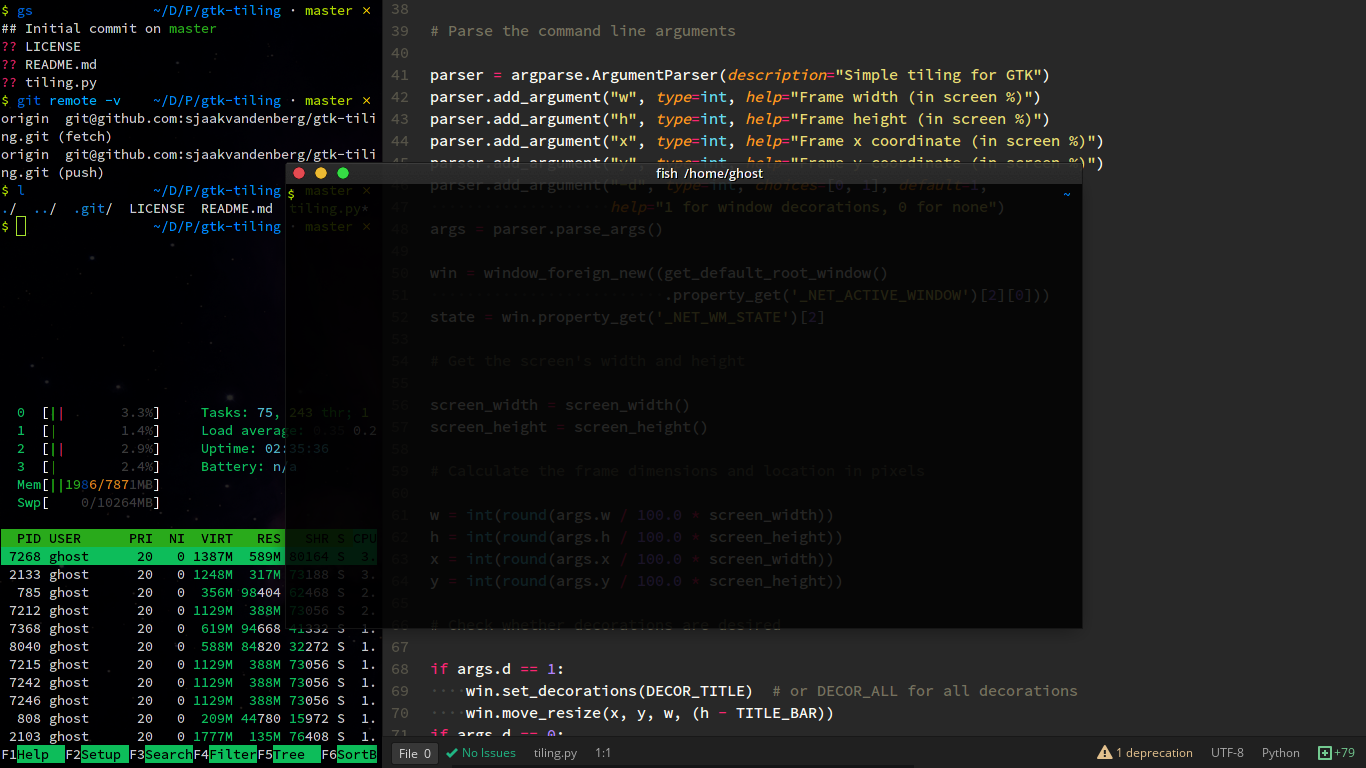Select htop process row with PID 808
1366x768 pixels.
click(x=189, y=719)
